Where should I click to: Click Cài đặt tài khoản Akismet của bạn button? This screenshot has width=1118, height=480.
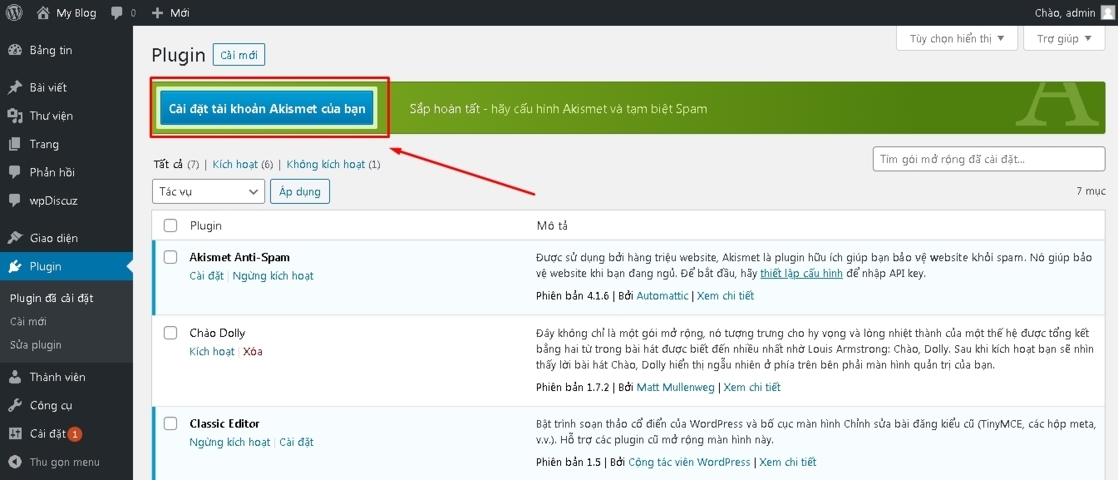267,108
